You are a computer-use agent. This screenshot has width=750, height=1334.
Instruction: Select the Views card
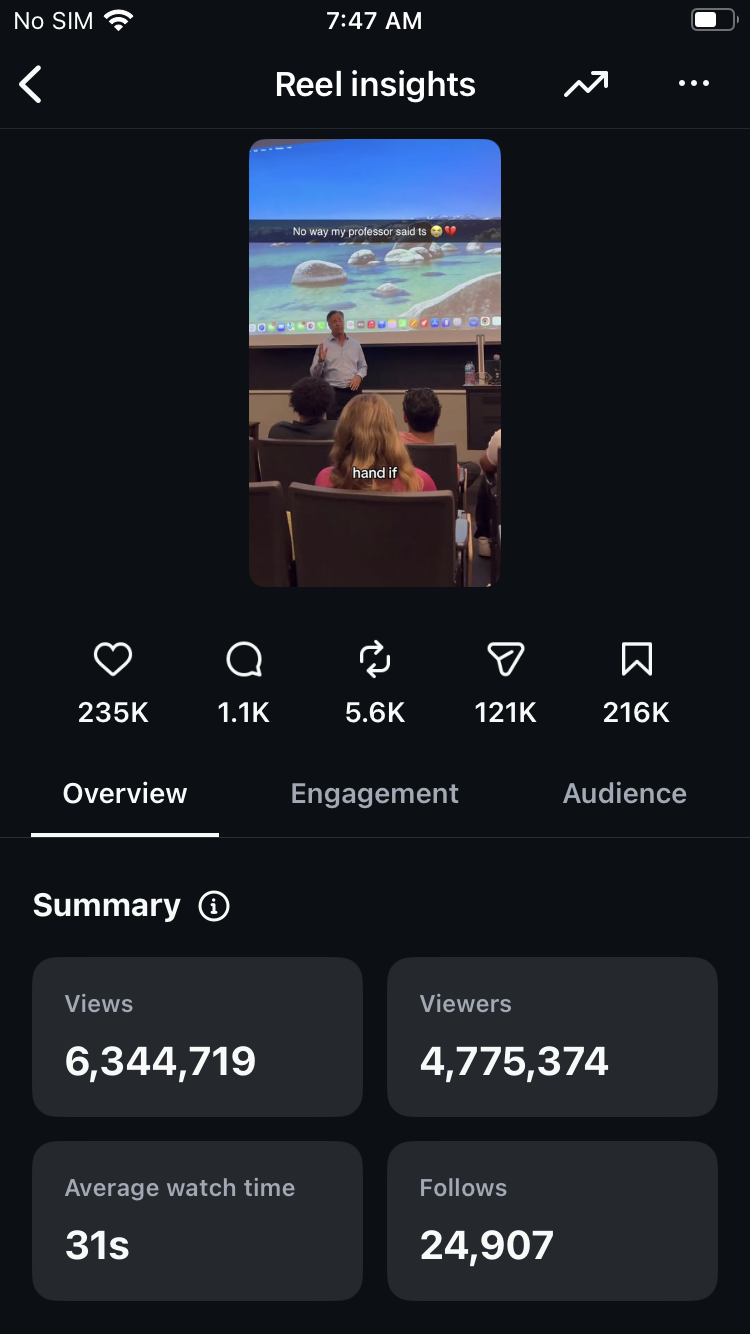197,1037
